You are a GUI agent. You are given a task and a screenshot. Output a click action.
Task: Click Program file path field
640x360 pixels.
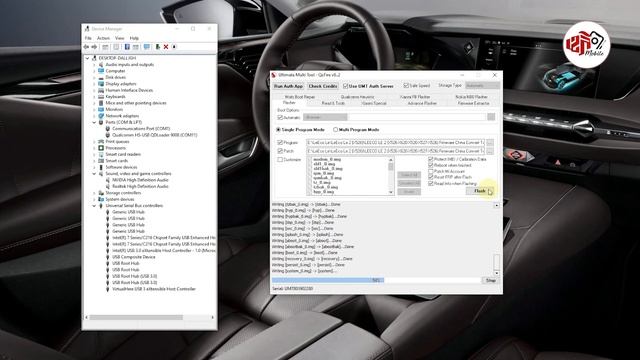(396, 142)
